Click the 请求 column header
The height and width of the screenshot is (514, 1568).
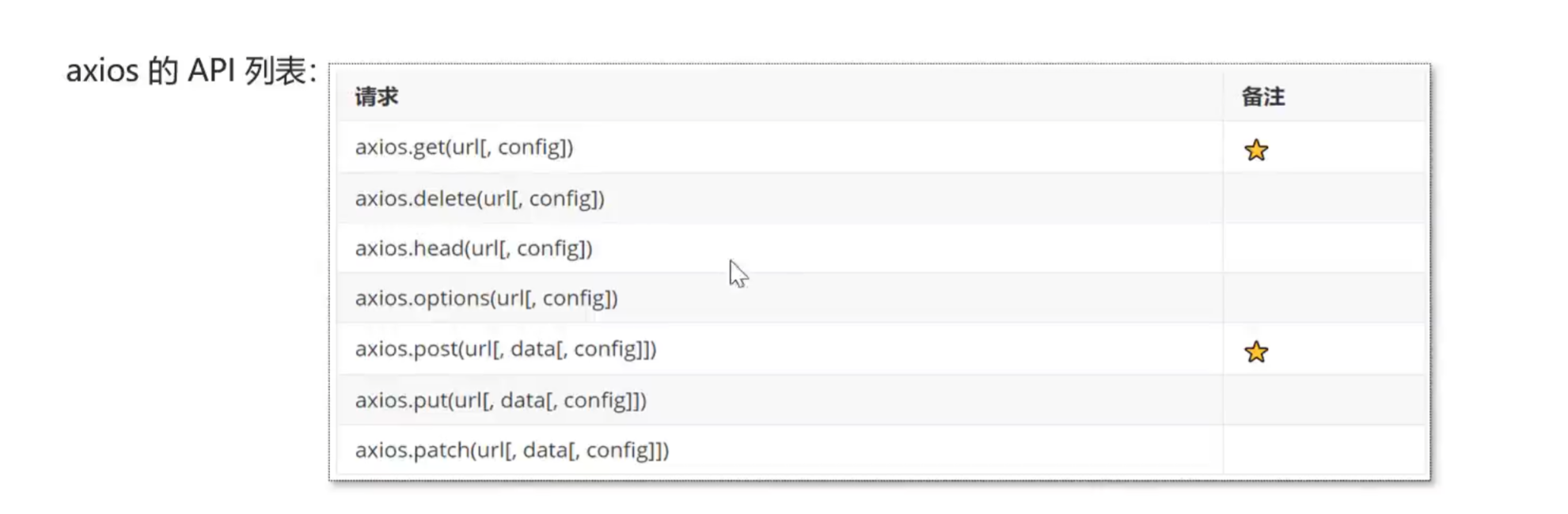pyautogui.click(x=376, y=97)
